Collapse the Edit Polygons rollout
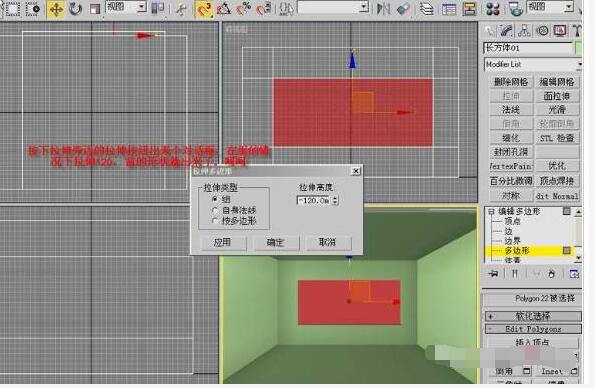 (x=533, y=329)
